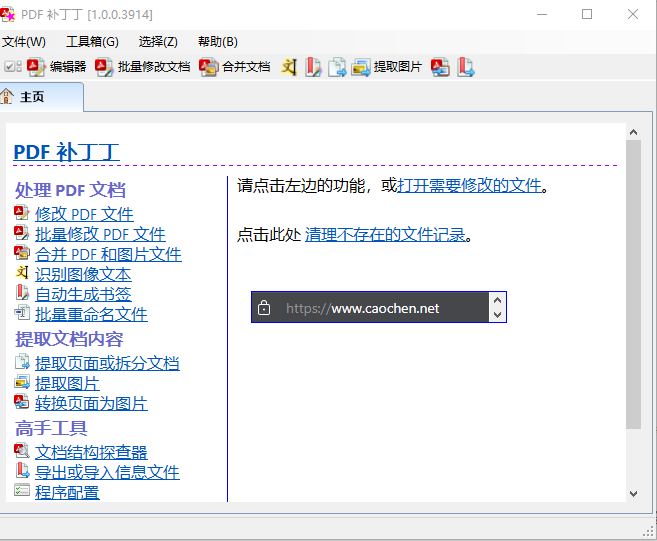Open the 自动生成书签 link
The height and width of the screenshot is (541, 657).
[83, 294]
